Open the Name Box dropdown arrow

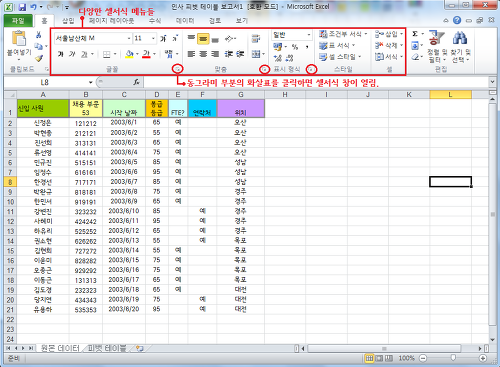coord(90,82)
